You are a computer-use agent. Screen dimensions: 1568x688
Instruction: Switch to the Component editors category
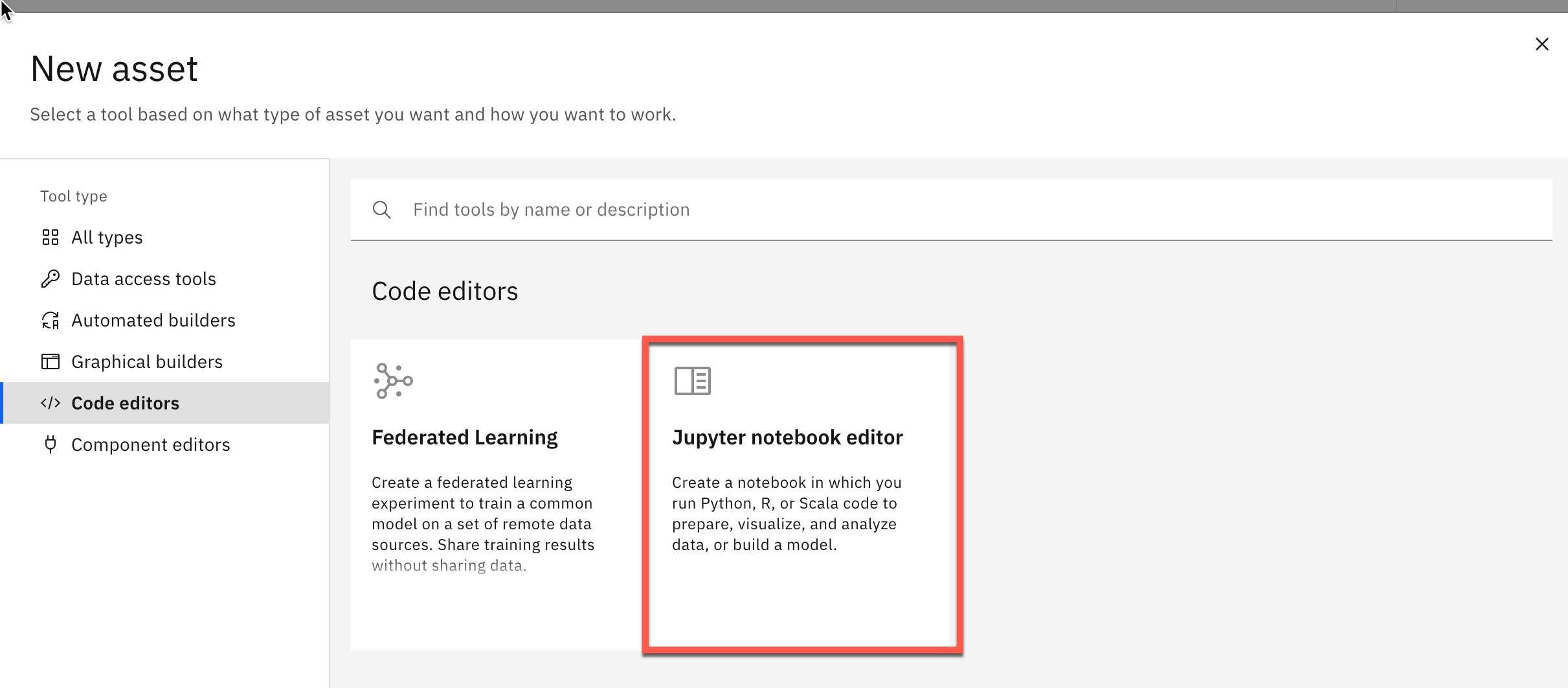click(151, 445)
